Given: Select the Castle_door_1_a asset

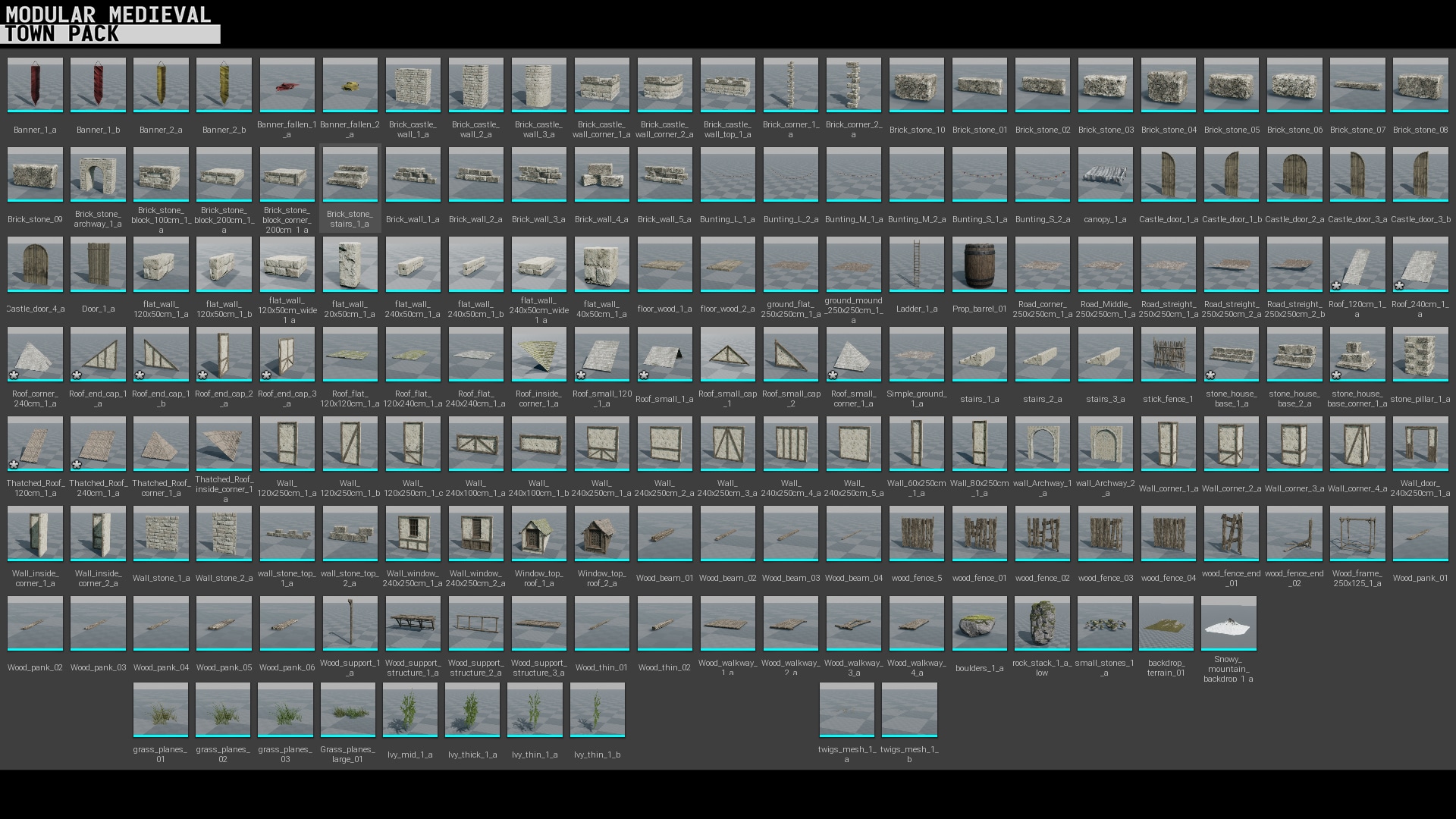Looking at the screenshot, I should (x=1168, y=174).
